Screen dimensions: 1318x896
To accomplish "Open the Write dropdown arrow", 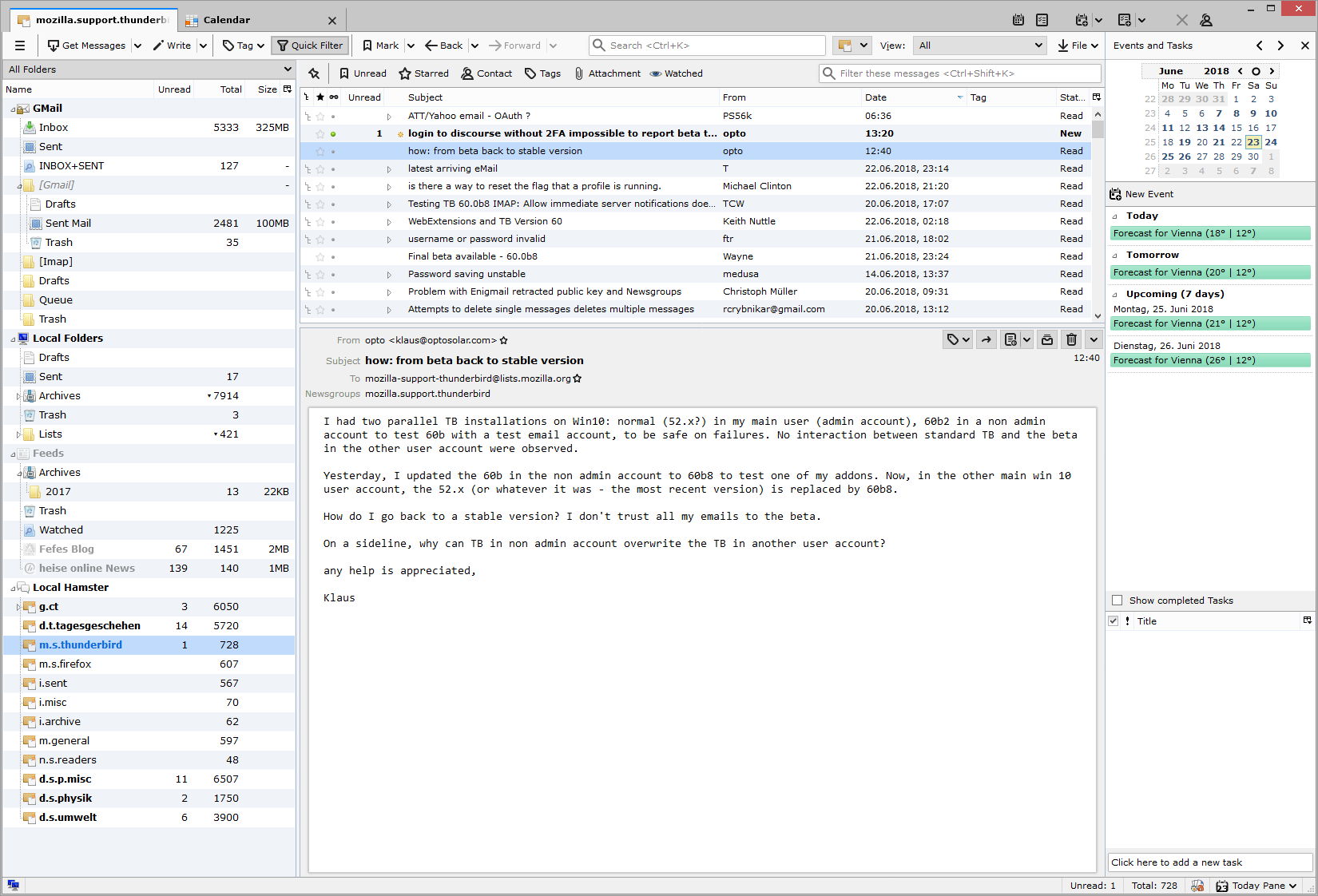I will tap(203, 46).
